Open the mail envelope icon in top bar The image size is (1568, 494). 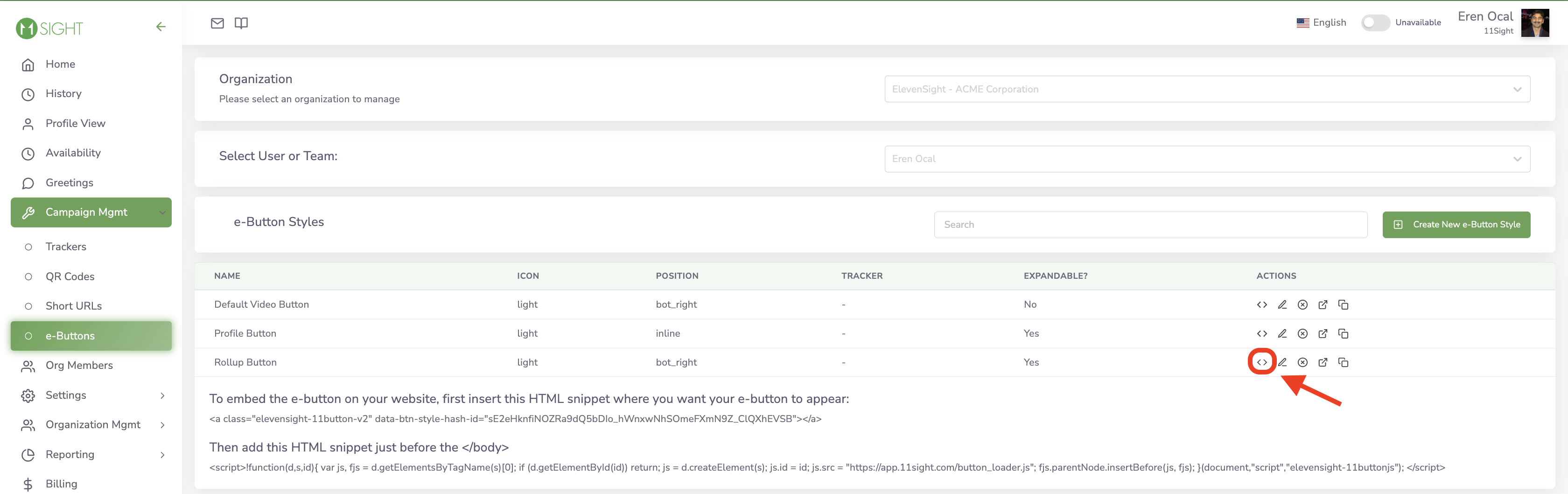coord(217,23)
